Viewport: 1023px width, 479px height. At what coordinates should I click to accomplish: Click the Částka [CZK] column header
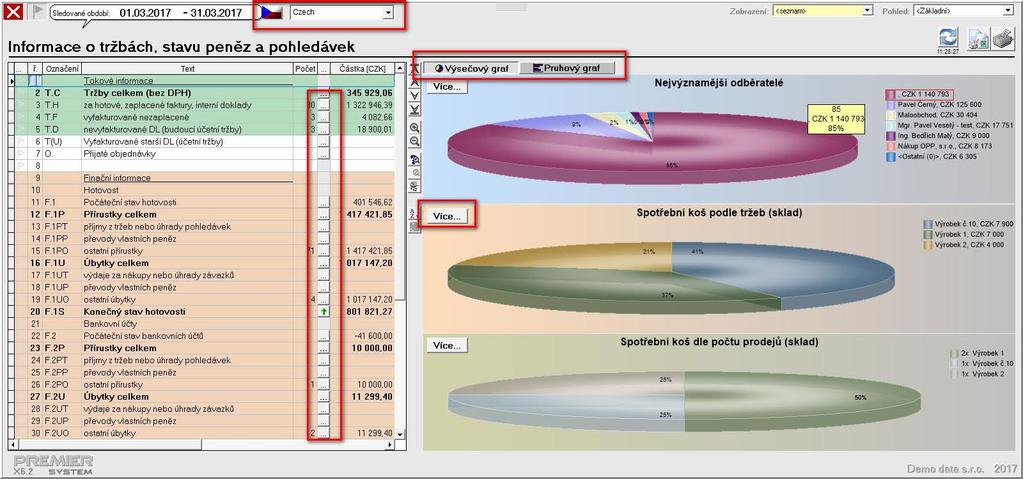point(363,69)
